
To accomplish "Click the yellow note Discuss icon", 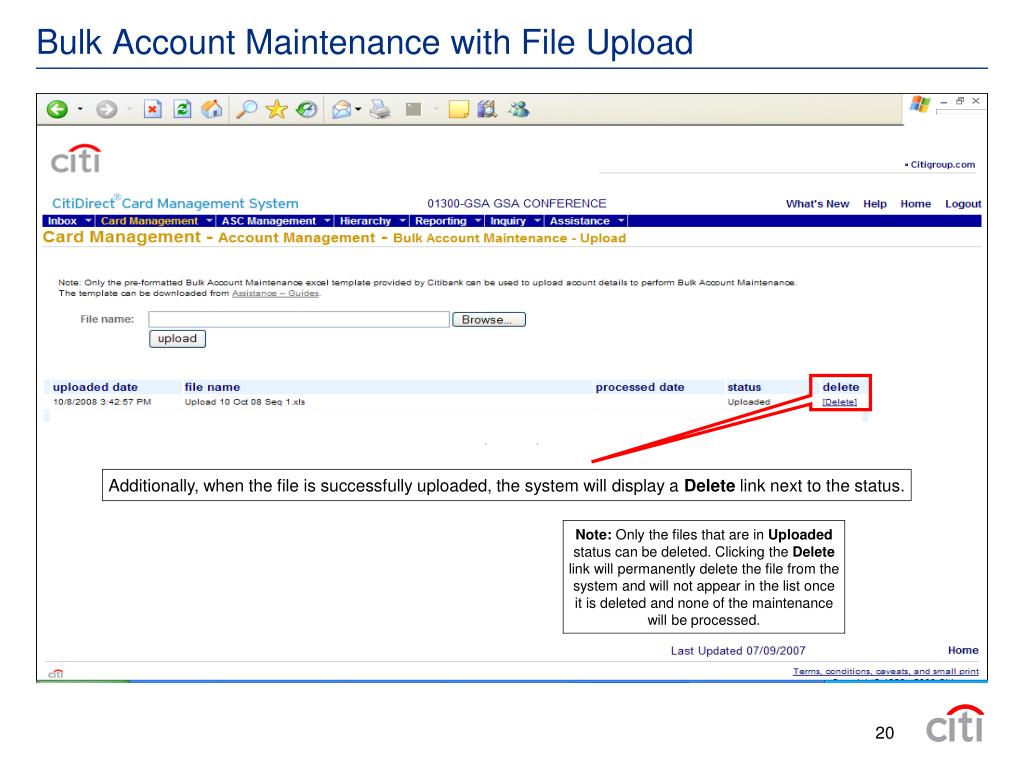I will (x=458, y=109).
